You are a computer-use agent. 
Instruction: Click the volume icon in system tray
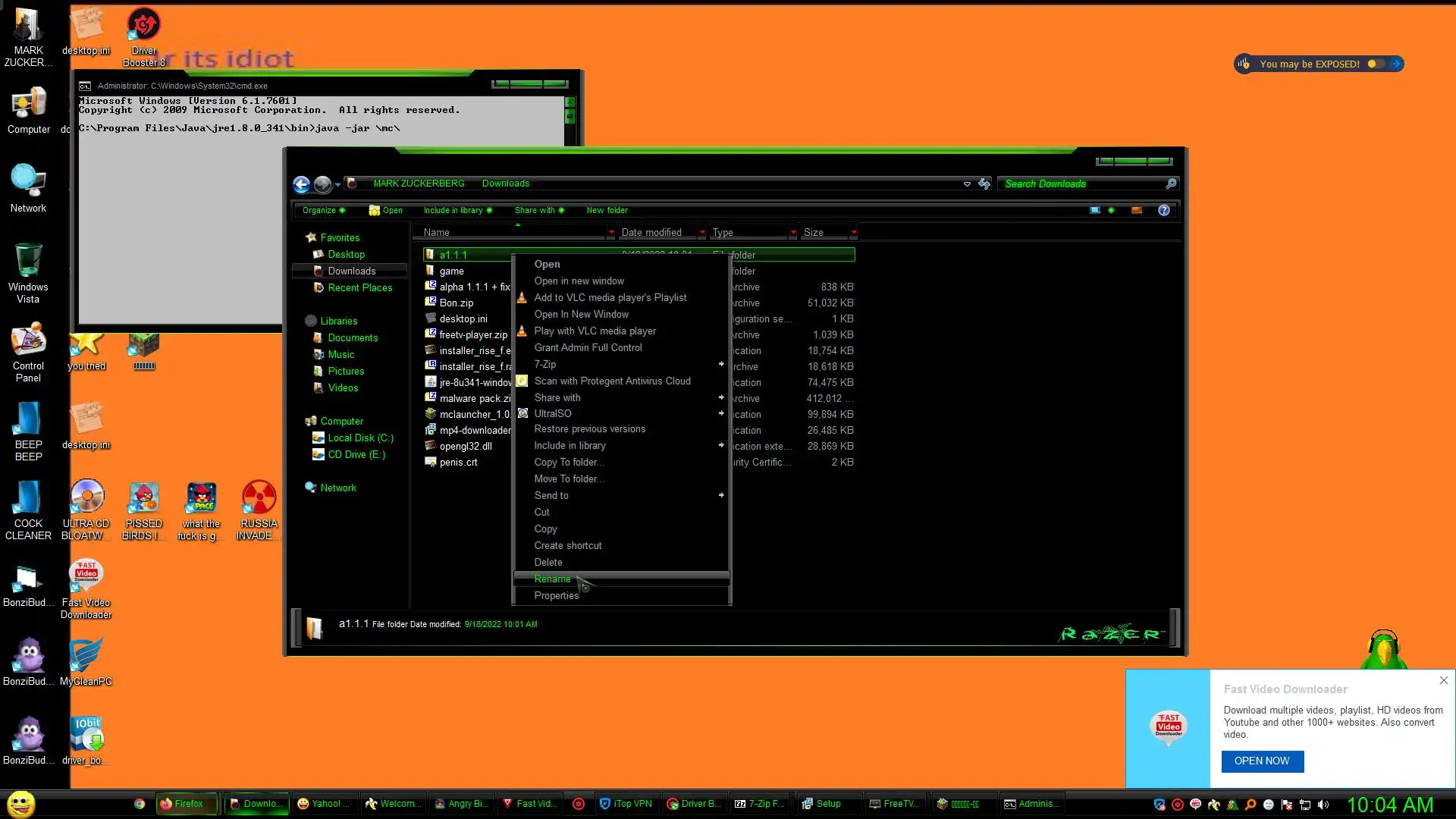point(1323,805)
